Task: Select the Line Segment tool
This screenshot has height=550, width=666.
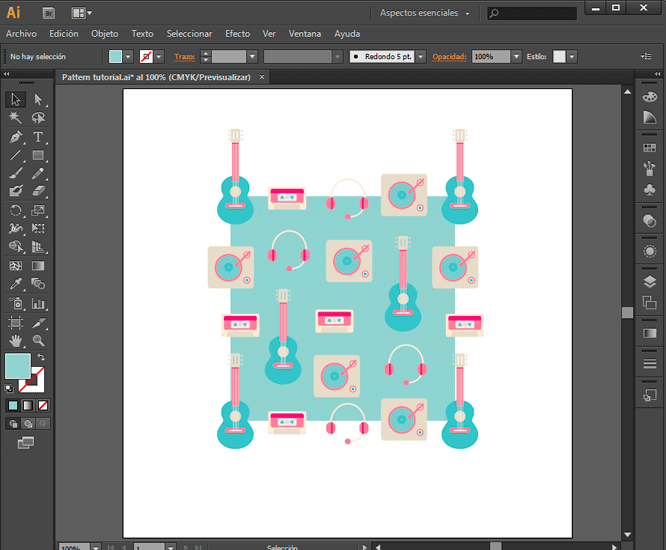Action: tap(16, 155)
